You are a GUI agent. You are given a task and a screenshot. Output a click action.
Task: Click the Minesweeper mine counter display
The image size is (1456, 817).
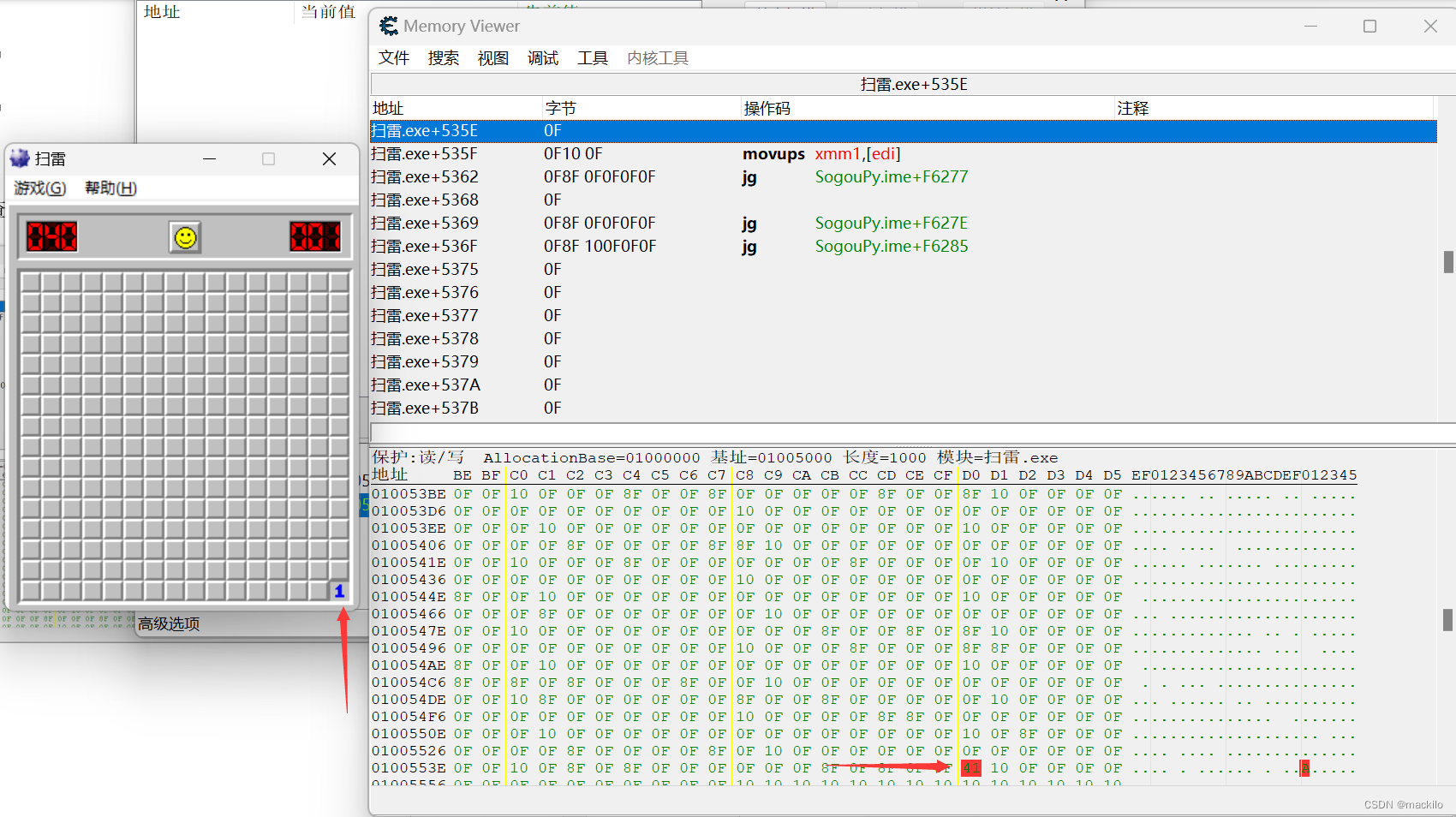click(52, 236)
